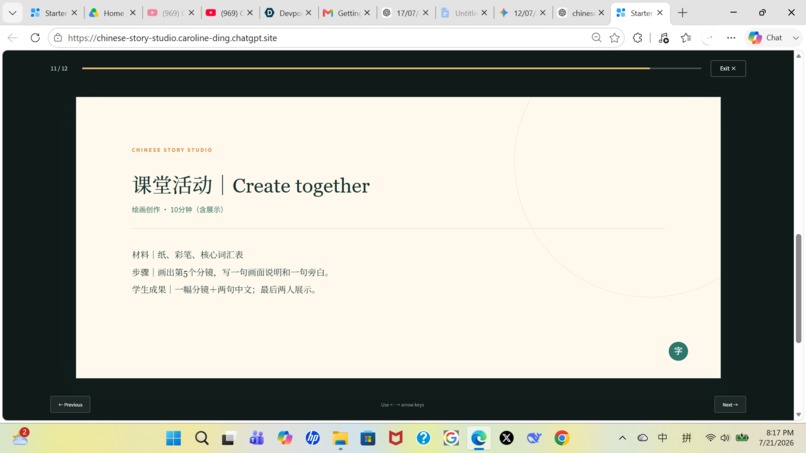806x453 pixels.
Task: Click the page vertical scrollbar
Action: (798, 288)
